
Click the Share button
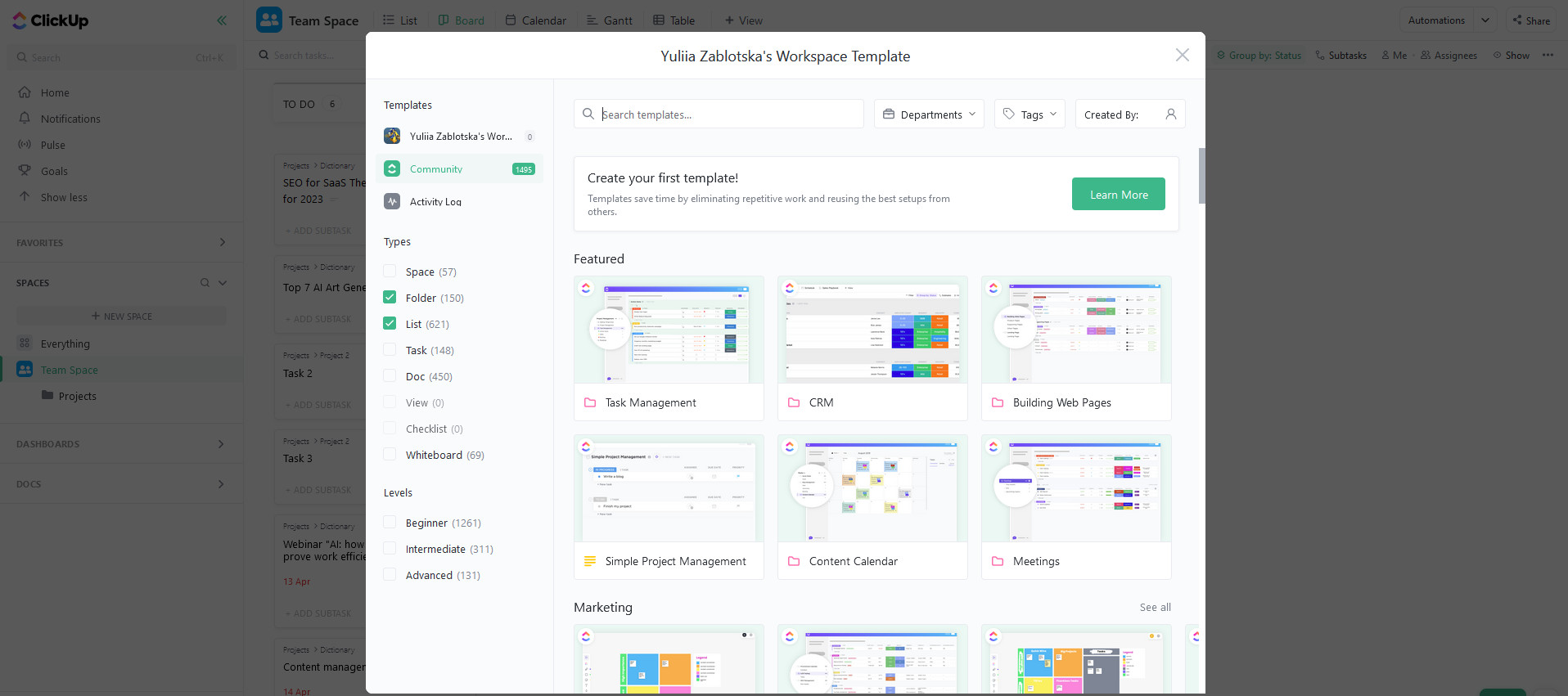[x=1531, y=20]
